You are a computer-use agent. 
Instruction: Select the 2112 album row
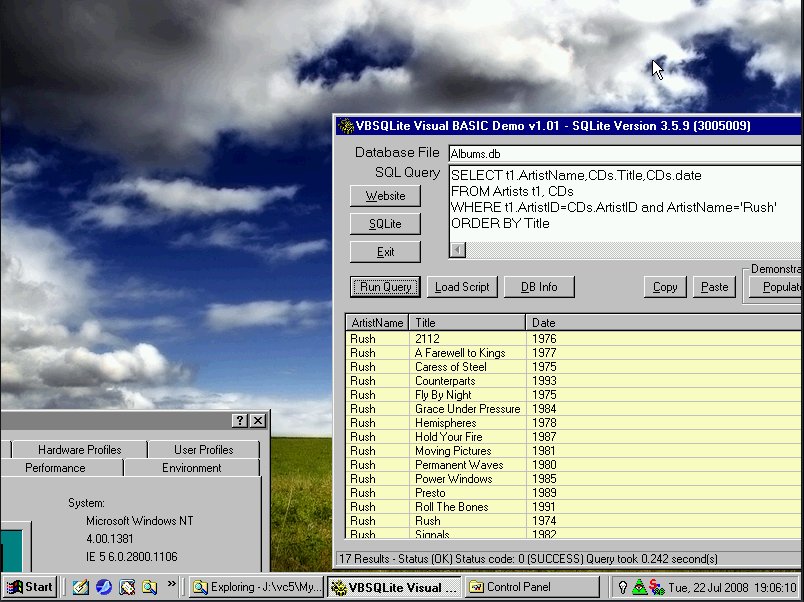tap(573, 339)
